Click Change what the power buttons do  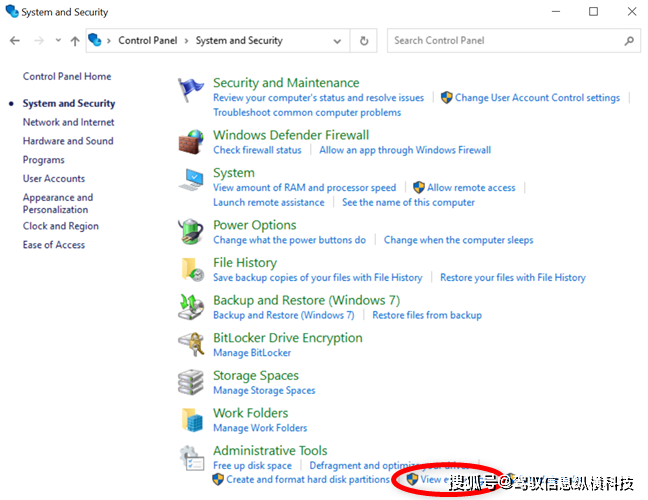point(289,240)
